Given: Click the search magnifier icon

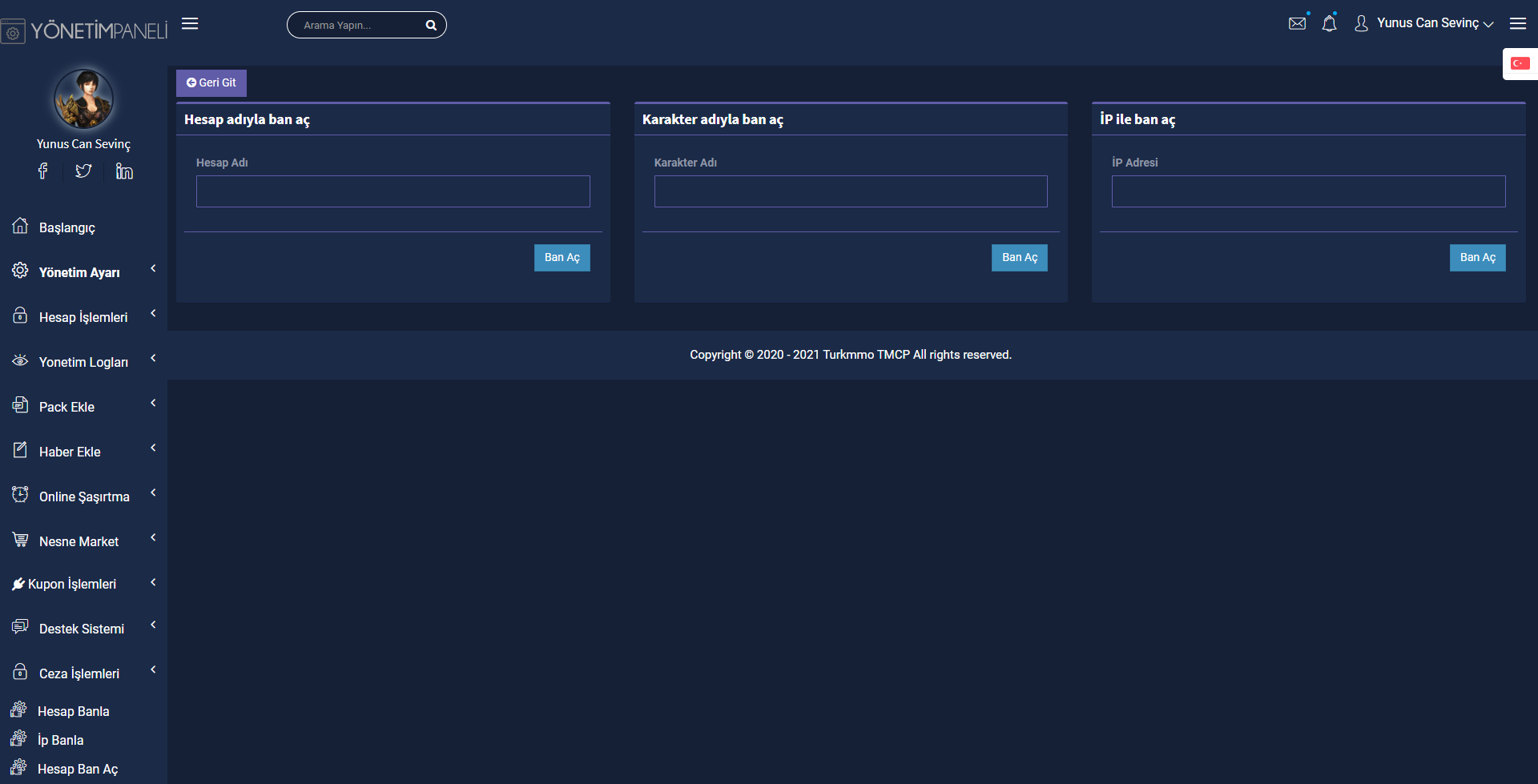Looking at the screenshot, I should pos(431,26).
